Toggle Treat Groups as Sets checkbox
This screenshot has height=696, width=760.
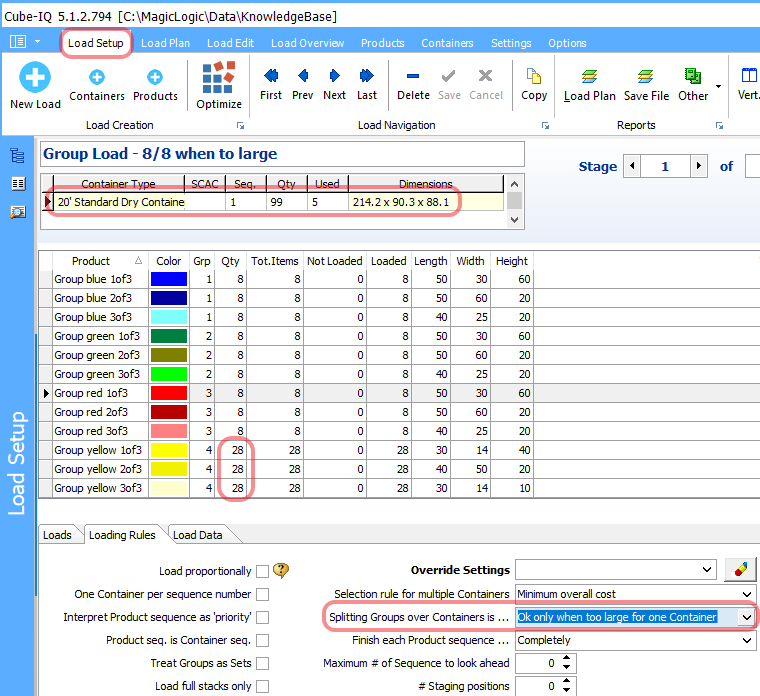pos(262,664)
